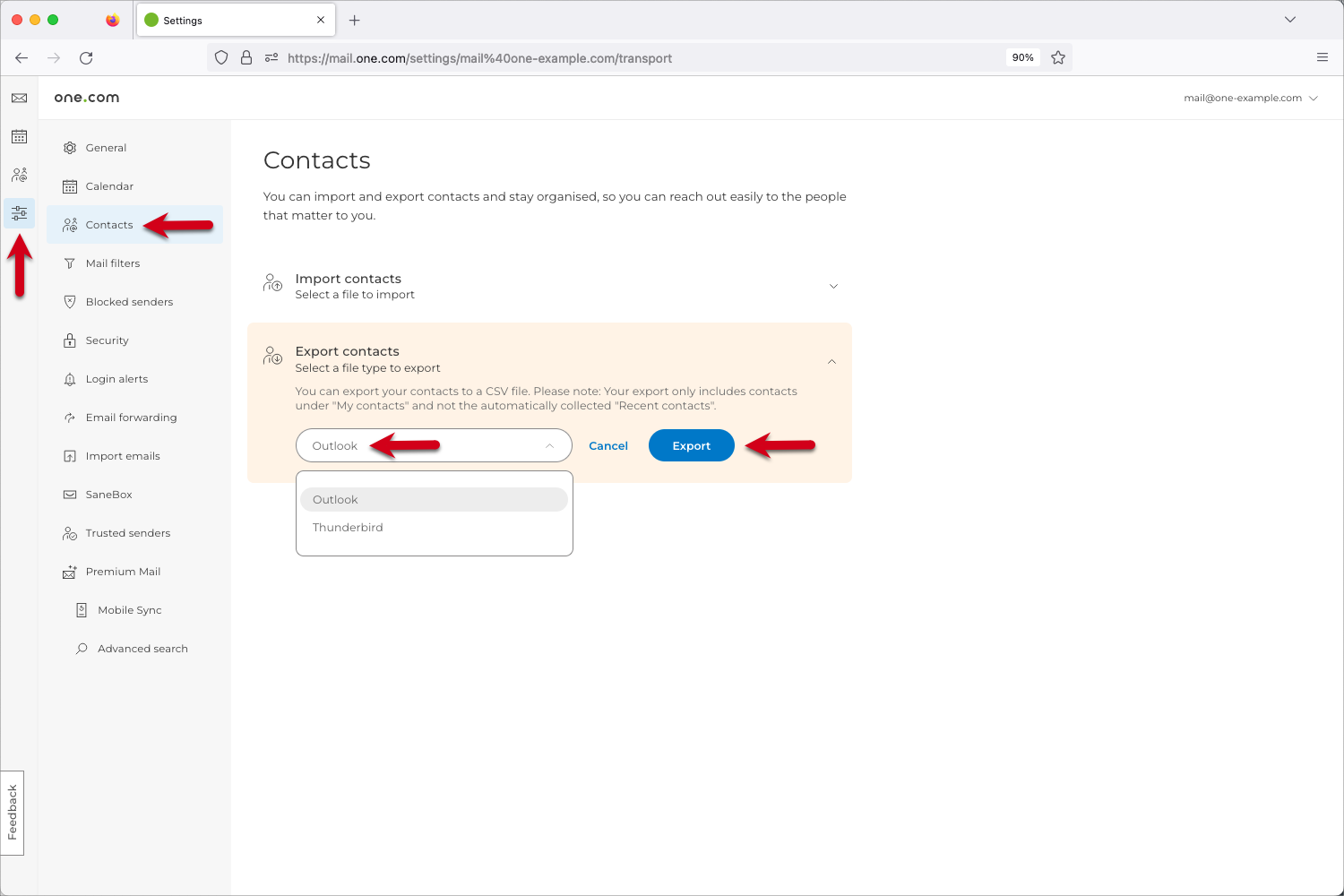
Task: Open the Contacts app icon in the leftmost sidebar
Action: [x=19, y=174]
